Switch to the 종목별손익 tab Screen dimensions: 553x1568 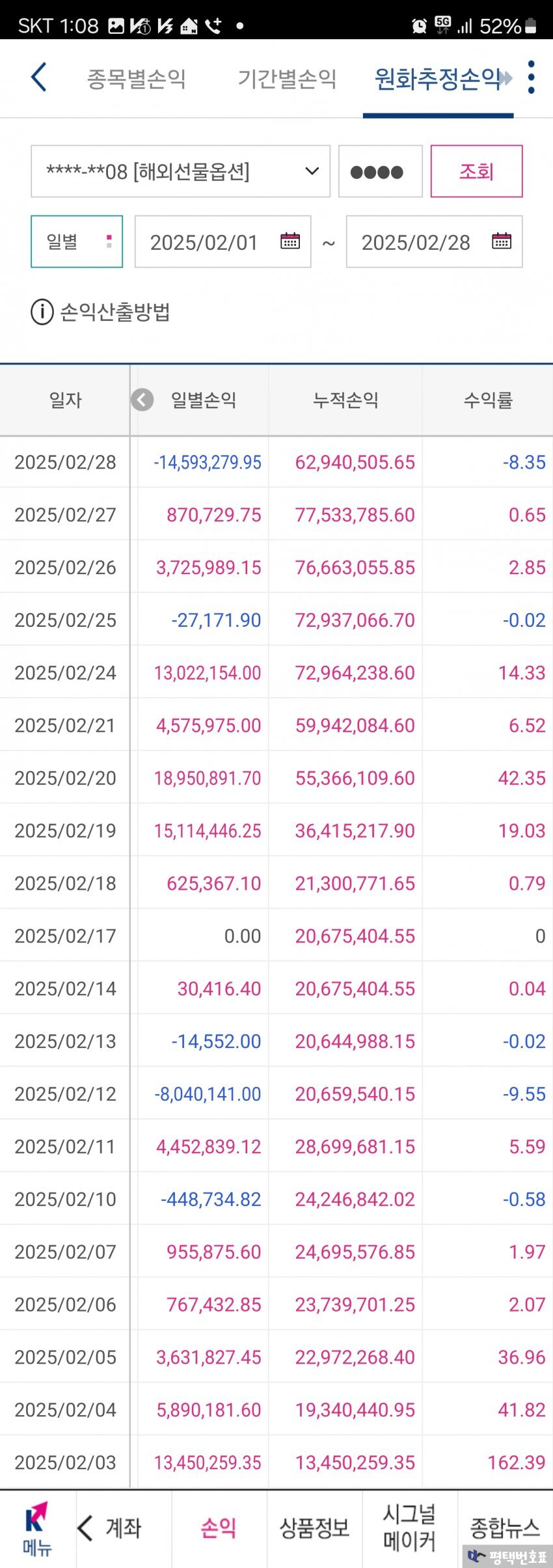point(137,79)
